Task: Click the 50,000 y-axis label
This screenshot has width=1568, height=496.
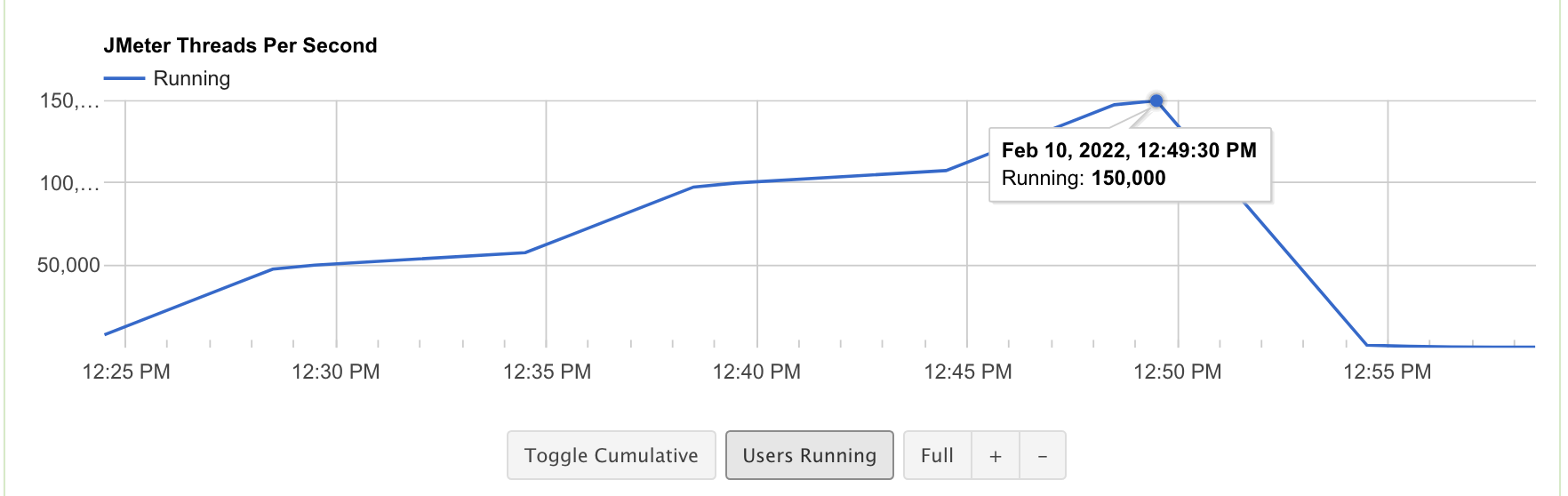Action: pyautogui.click(x=68, y=265)
